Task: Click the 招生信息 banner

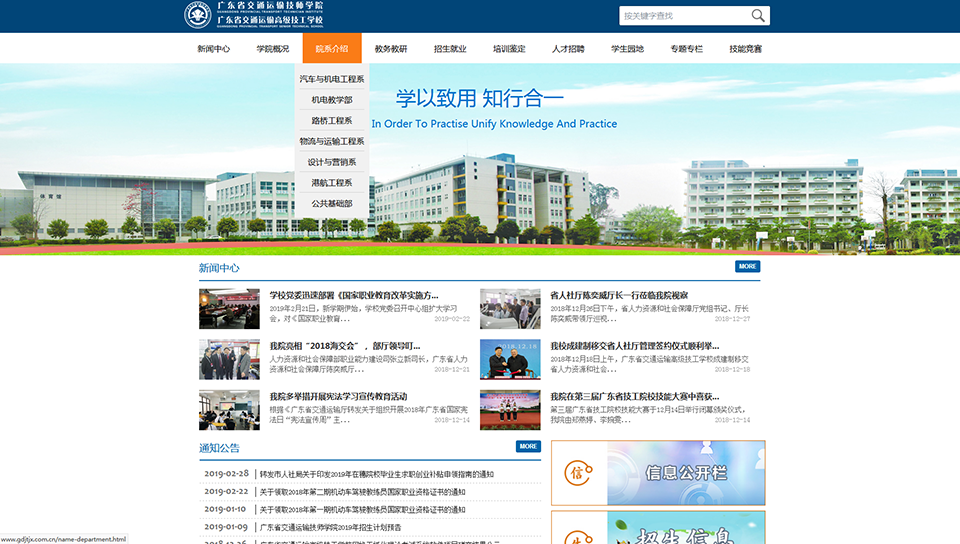Action: coord(658,528)
